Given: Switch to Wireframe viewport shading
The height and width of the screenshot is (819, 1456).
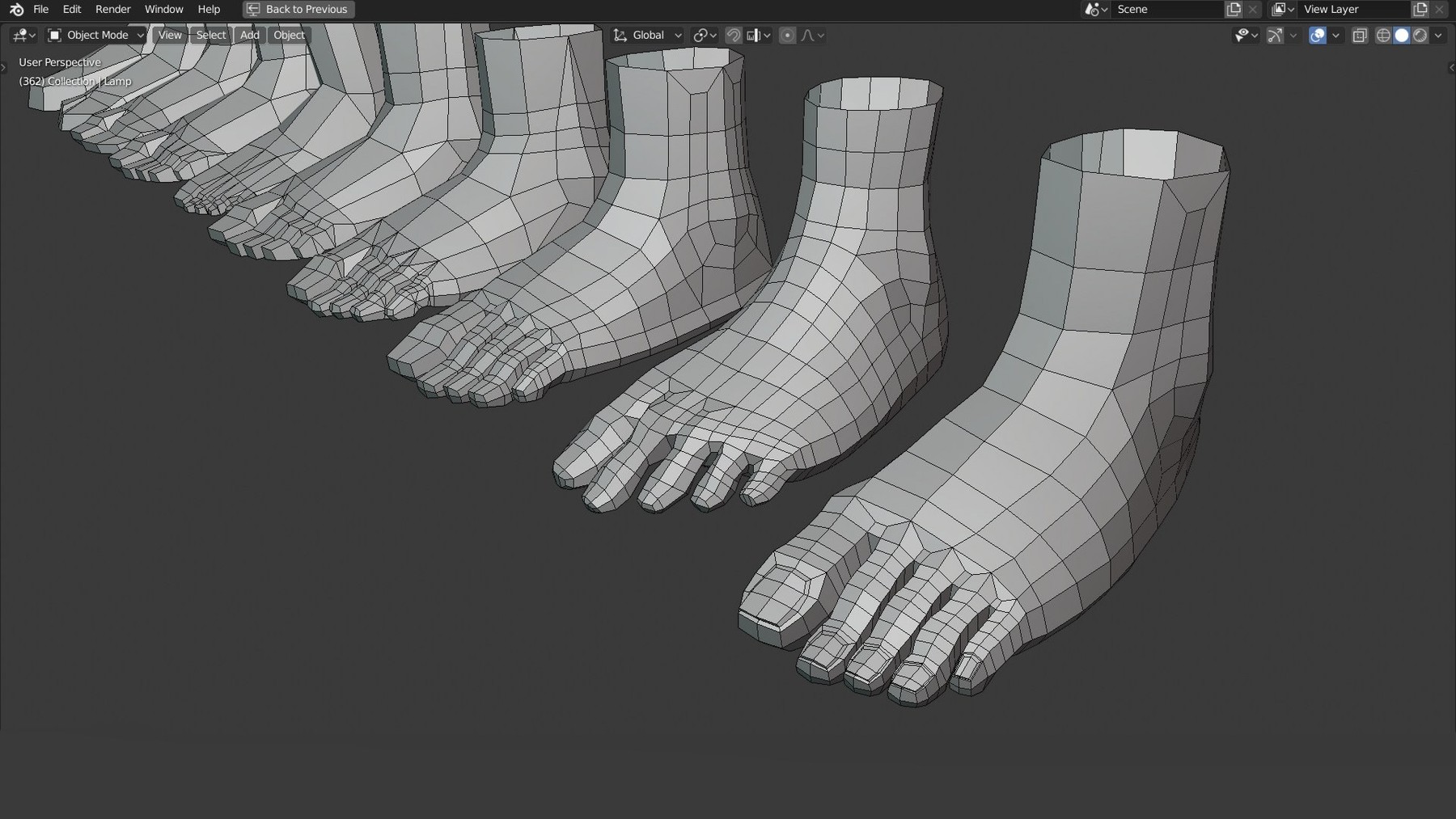Looking at the screenshot, I should 1383,35.
